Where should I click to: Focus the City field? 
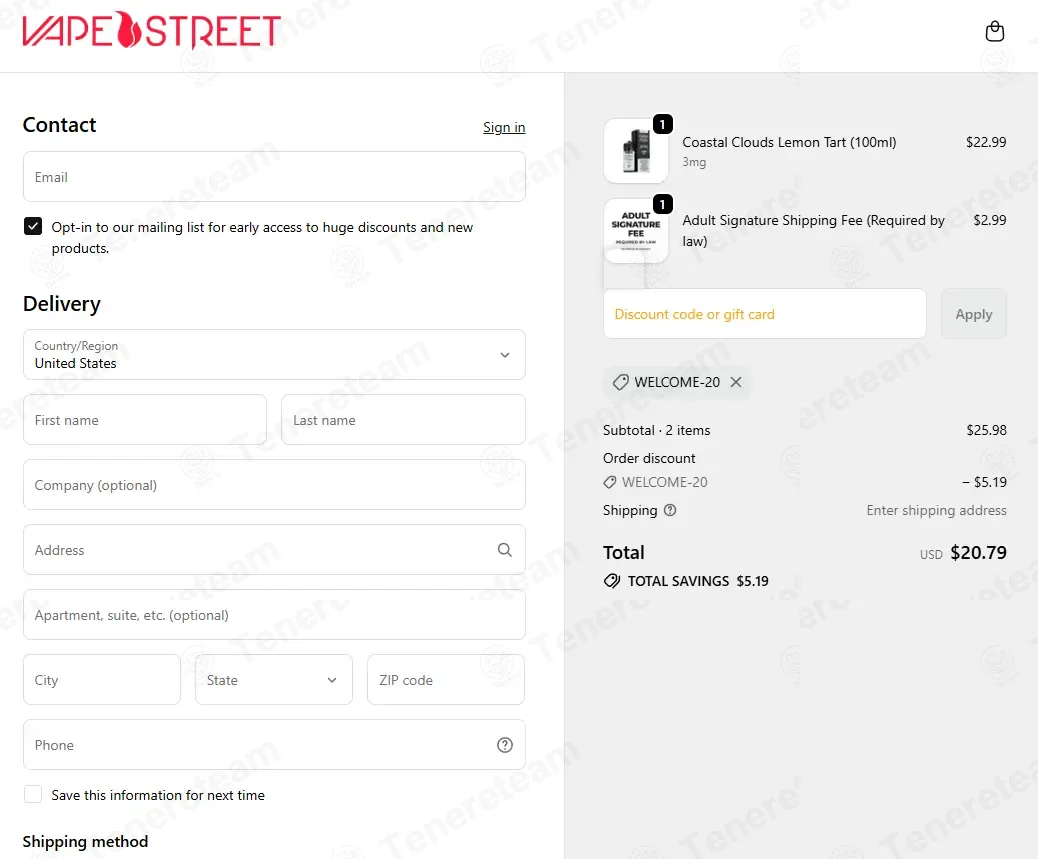[102, 680]
